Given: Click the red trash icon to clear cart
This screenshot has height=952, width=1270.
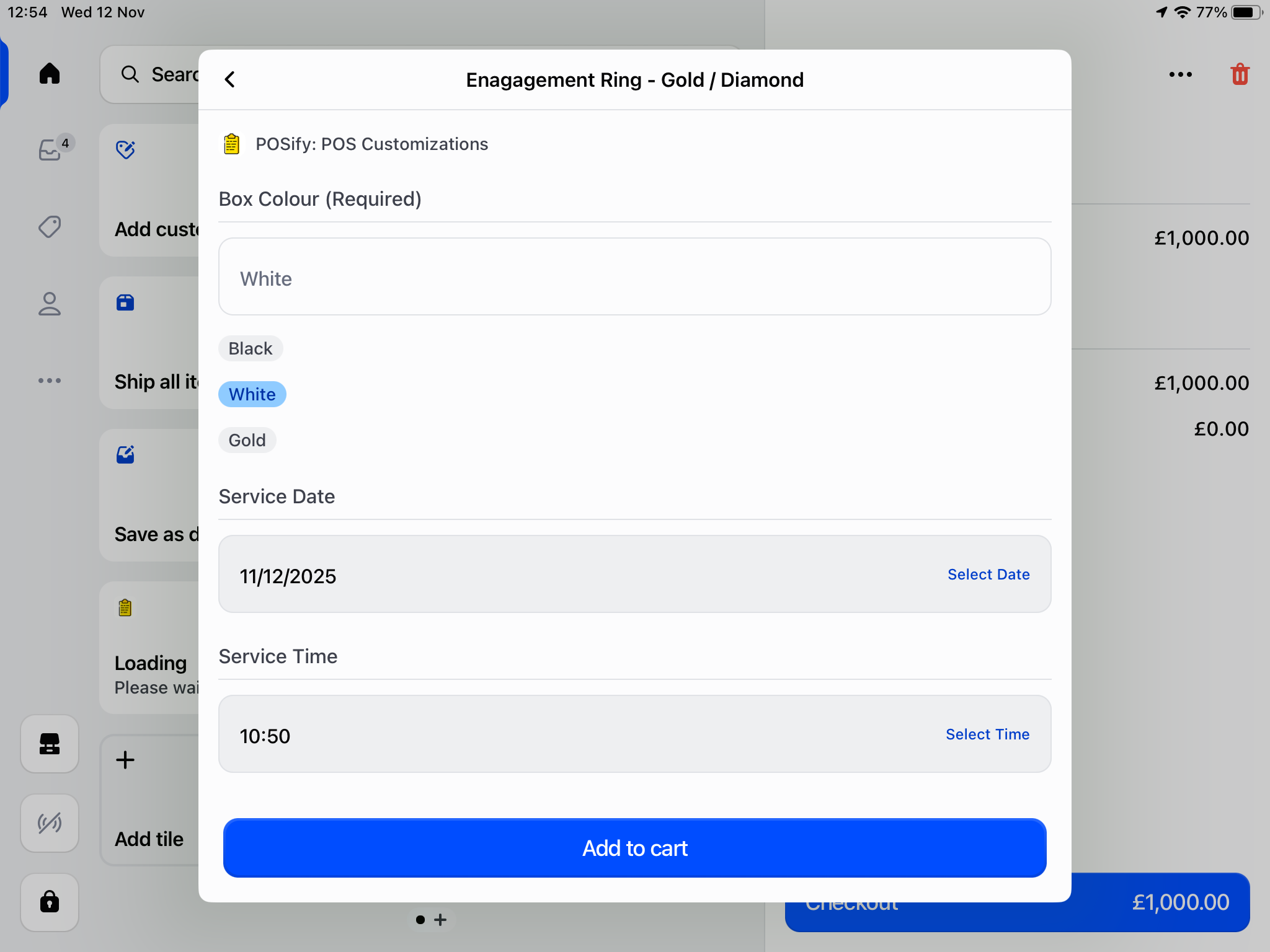Looking at the screenshot, I should point(1240,74).
